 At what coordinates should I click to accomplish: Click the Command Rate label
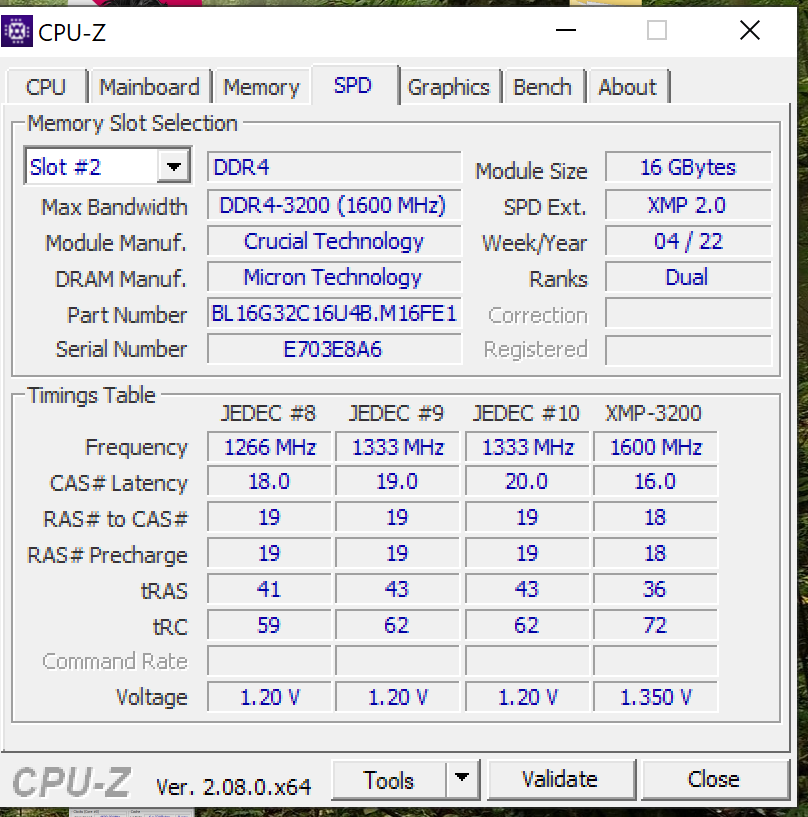pos(115,661)
